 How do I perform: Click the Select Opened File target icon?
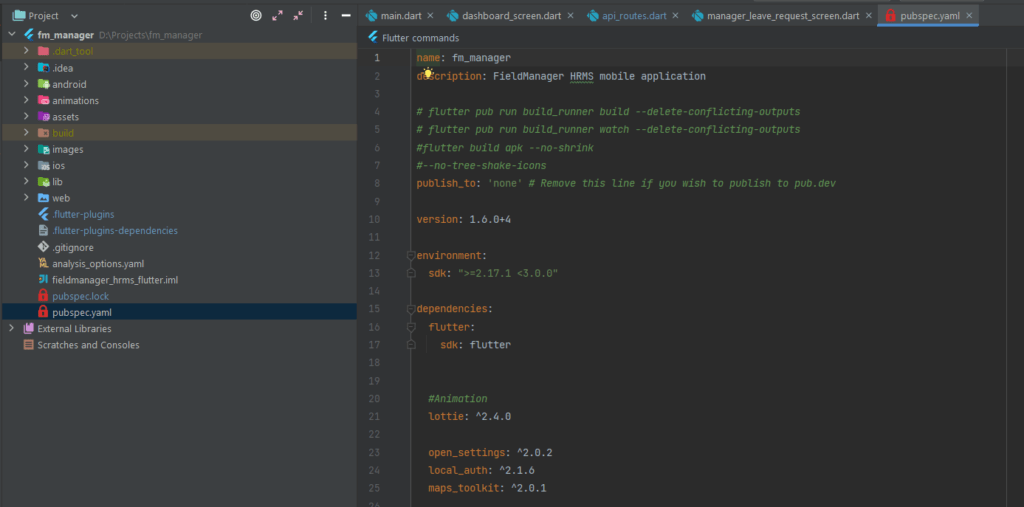[256, 16]
